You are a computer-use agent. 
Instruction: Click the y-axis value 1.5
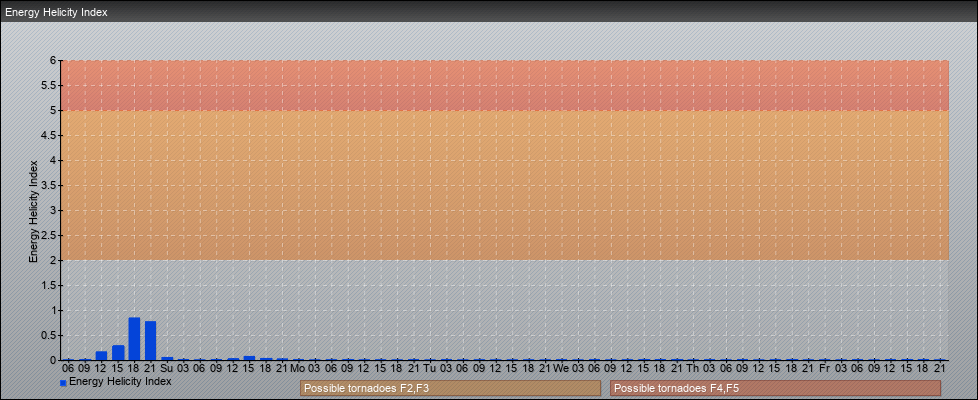tap(49, 285)
